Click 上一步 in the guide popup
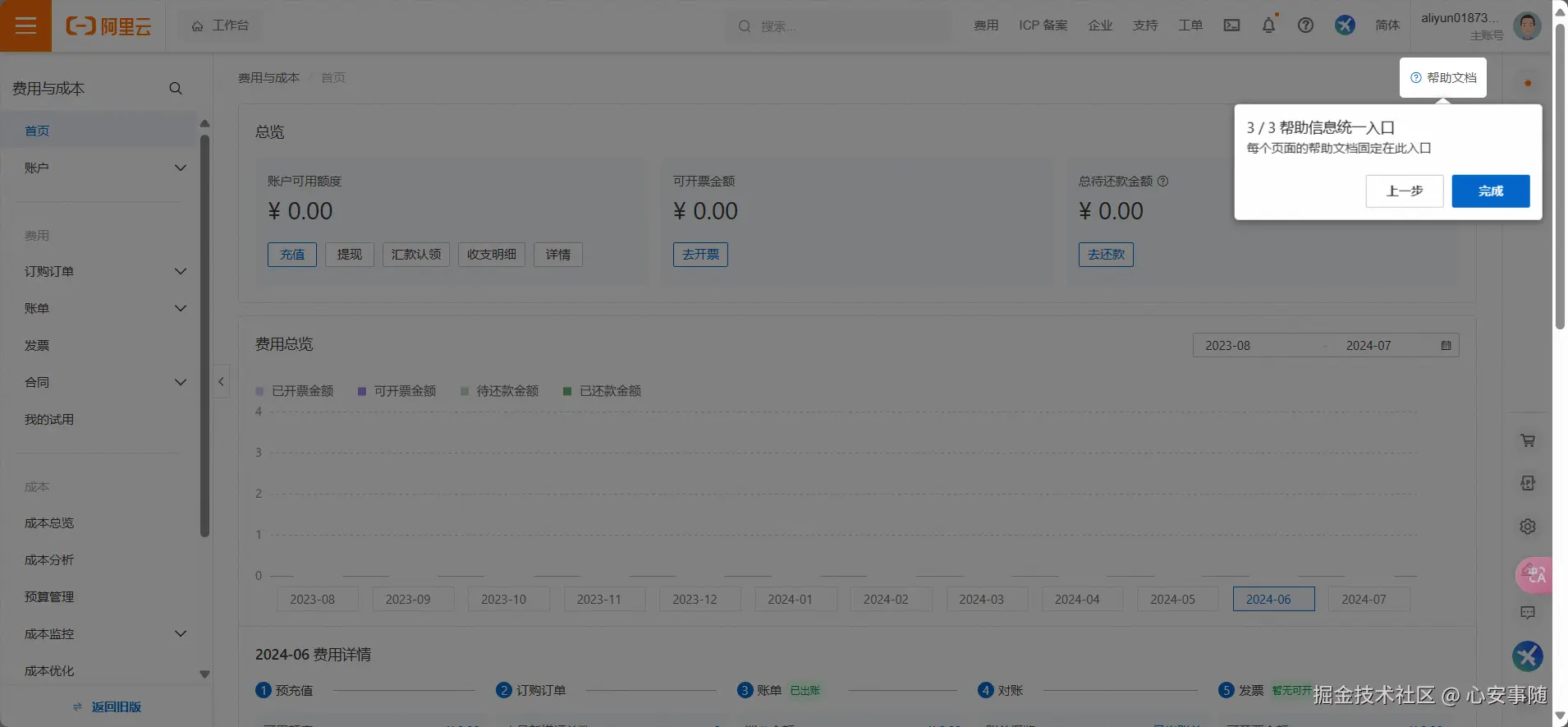Image resolution: width=1568 pixels, height=727 pixels. click(x=1405, y=191)
